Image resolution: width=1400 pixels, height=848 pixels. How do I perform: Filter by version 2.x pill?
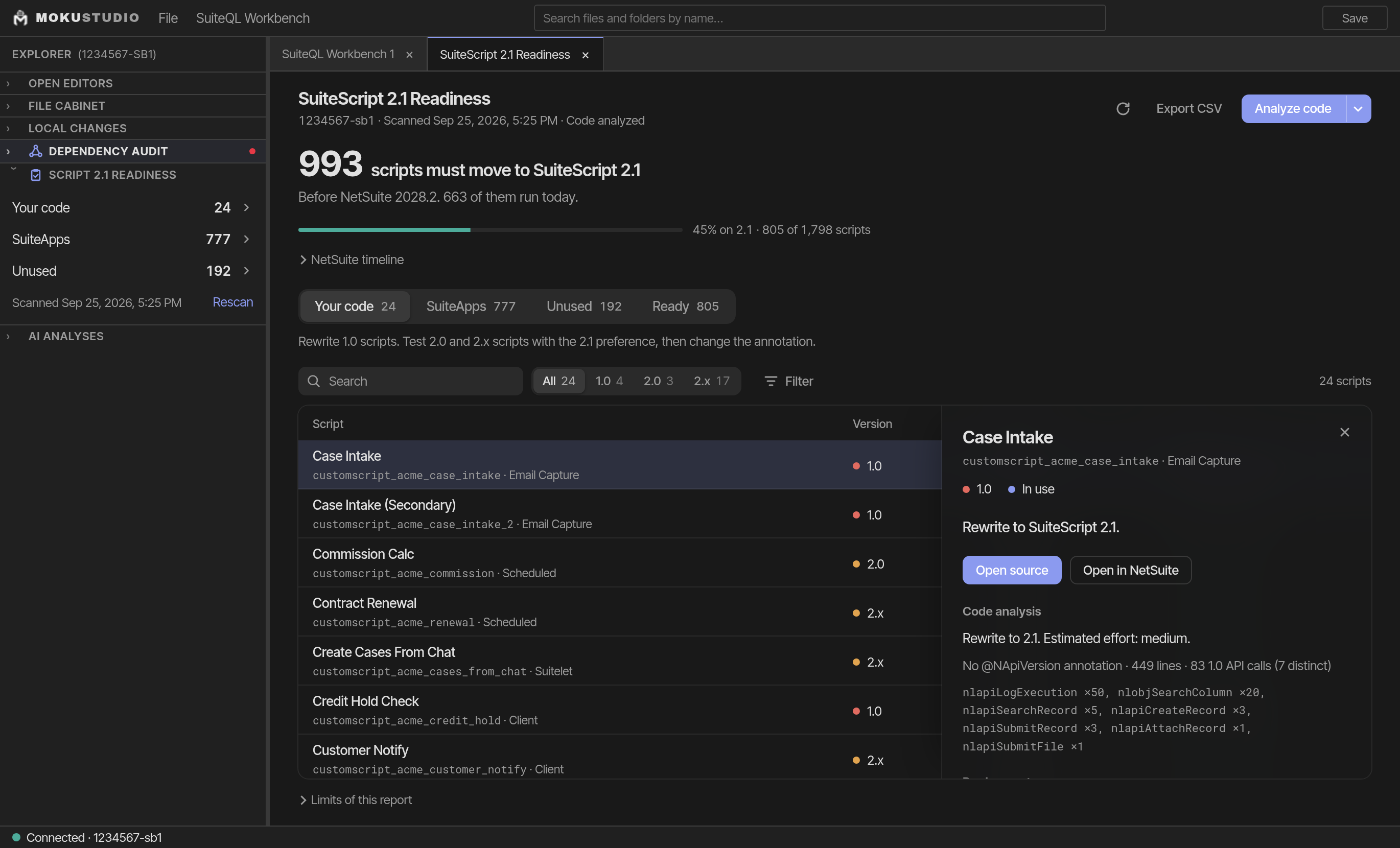tap(711, 381)
